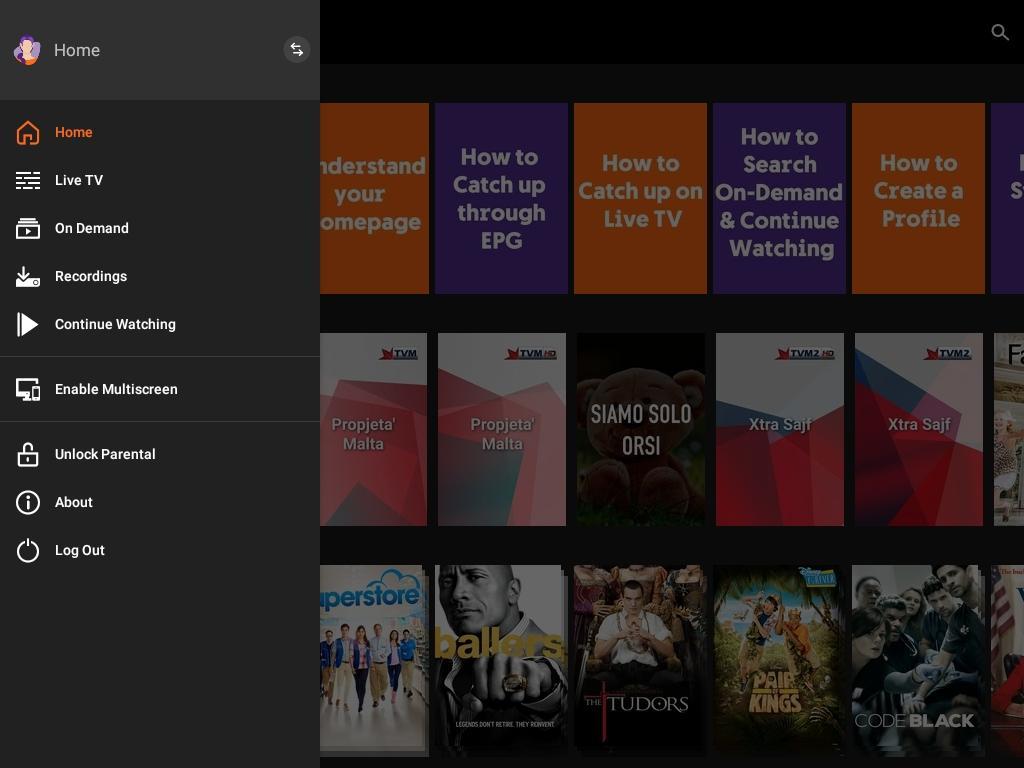
Task: Click the Enable Multiscreen devices icon
Action: 27,389
